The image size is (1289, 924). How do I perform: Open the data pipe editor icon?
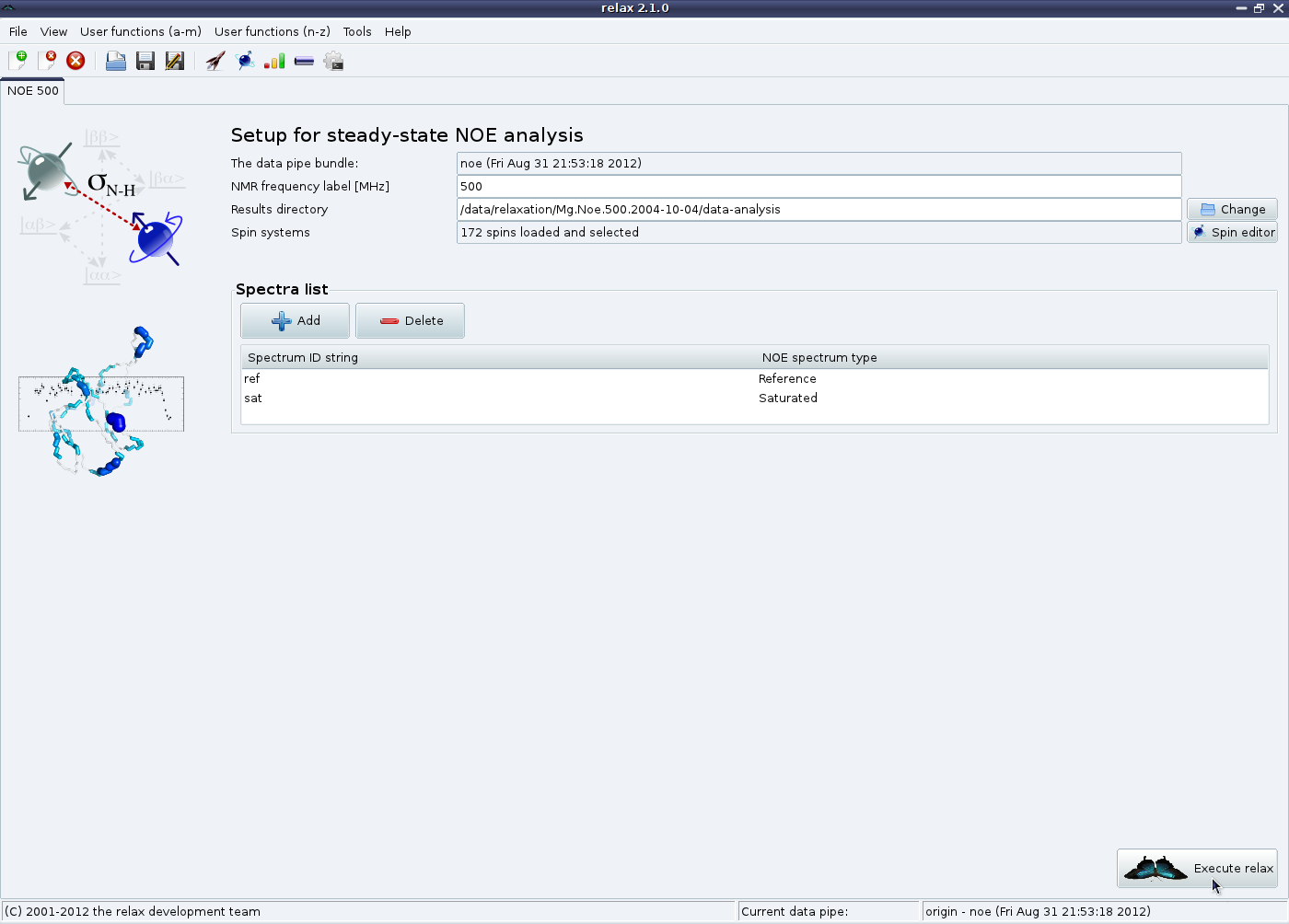[x=304, y=62]
